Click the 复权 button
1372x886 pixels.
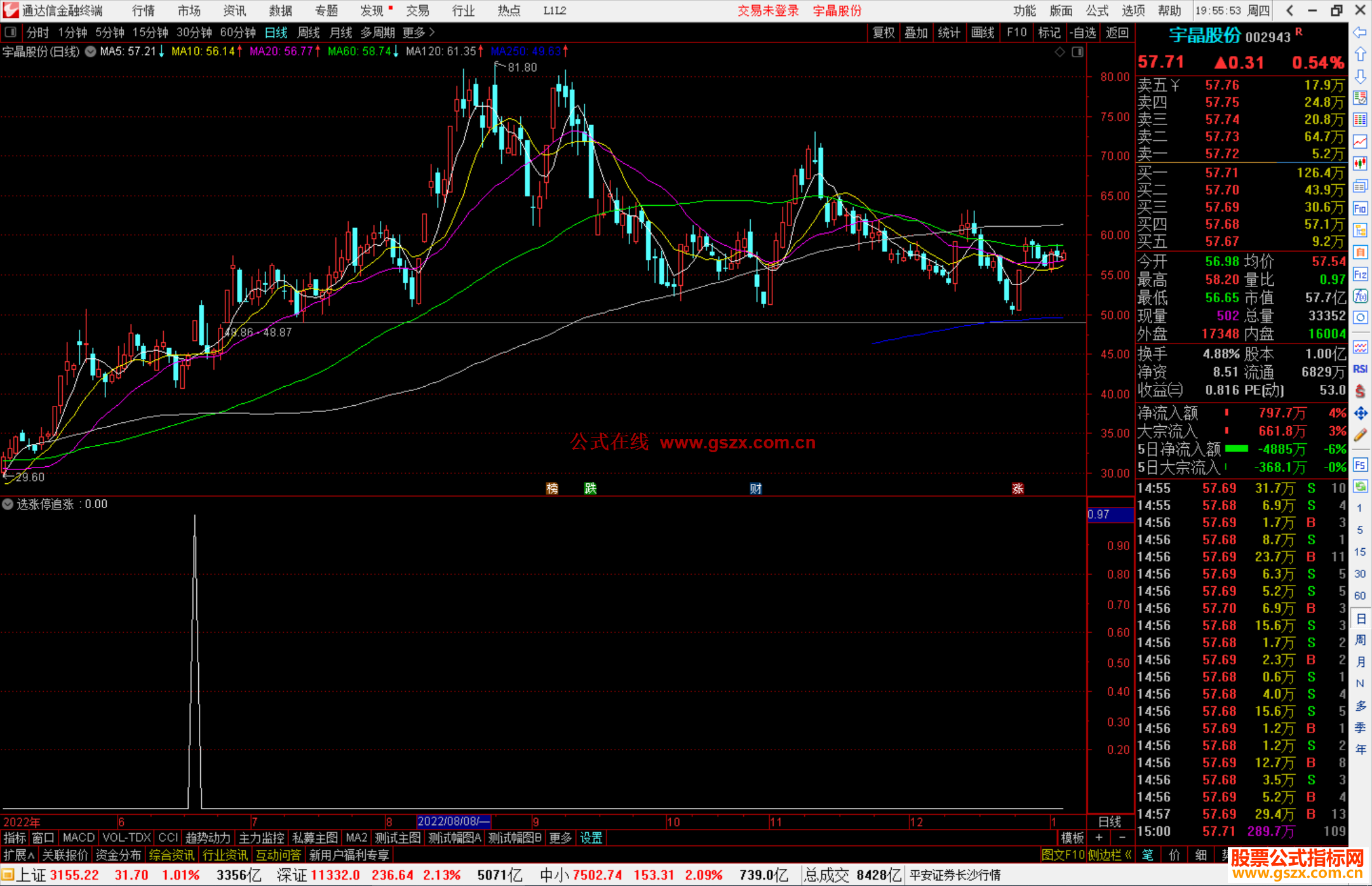coord(884,32)
